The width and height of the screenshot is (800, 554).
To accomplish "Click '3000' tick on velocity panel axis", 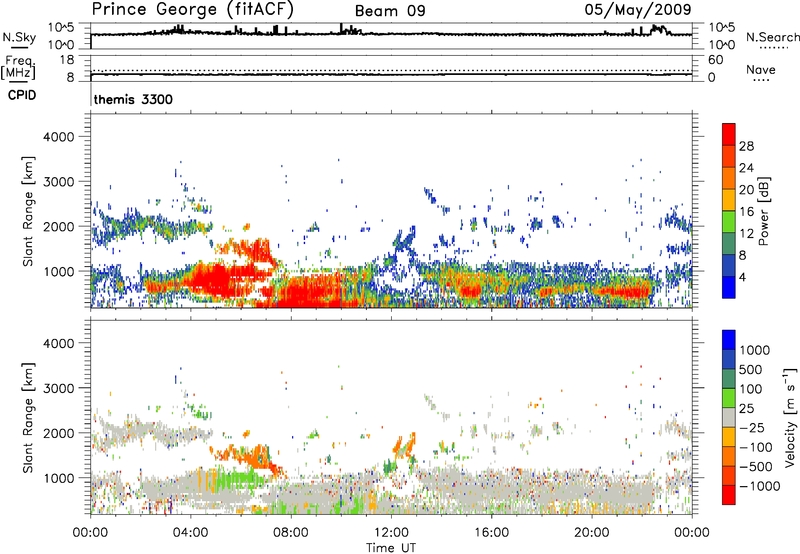I will pos(58,388).
